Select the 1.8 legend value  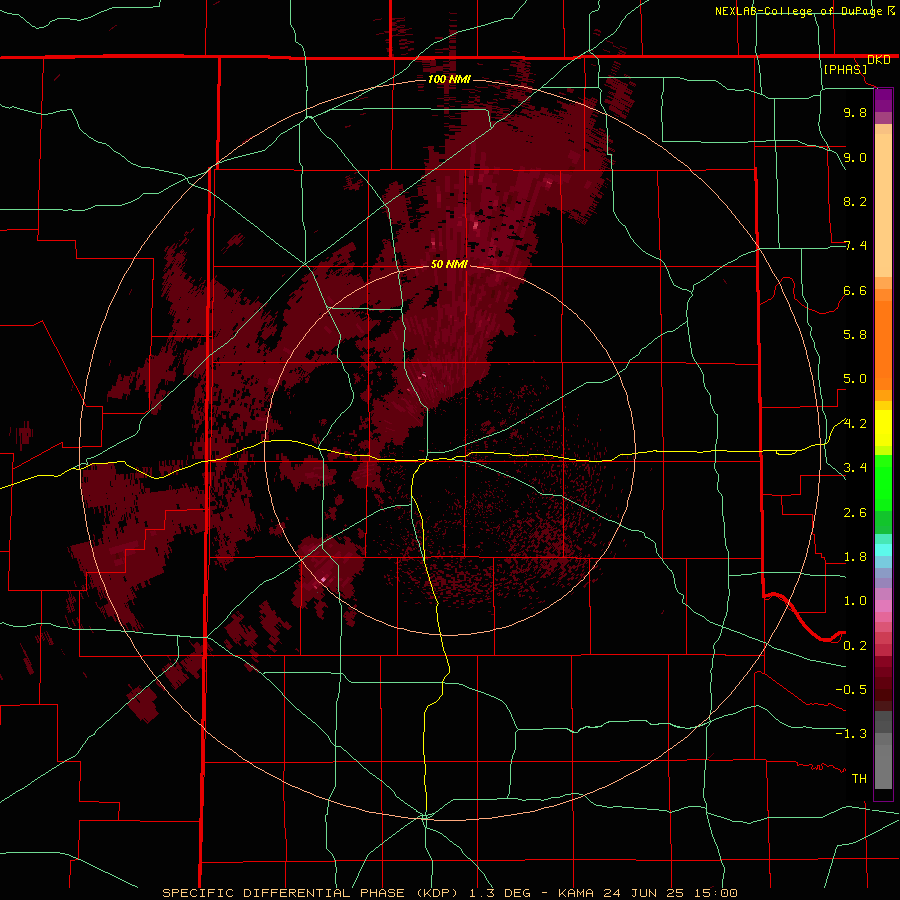[x=855, y=557]
